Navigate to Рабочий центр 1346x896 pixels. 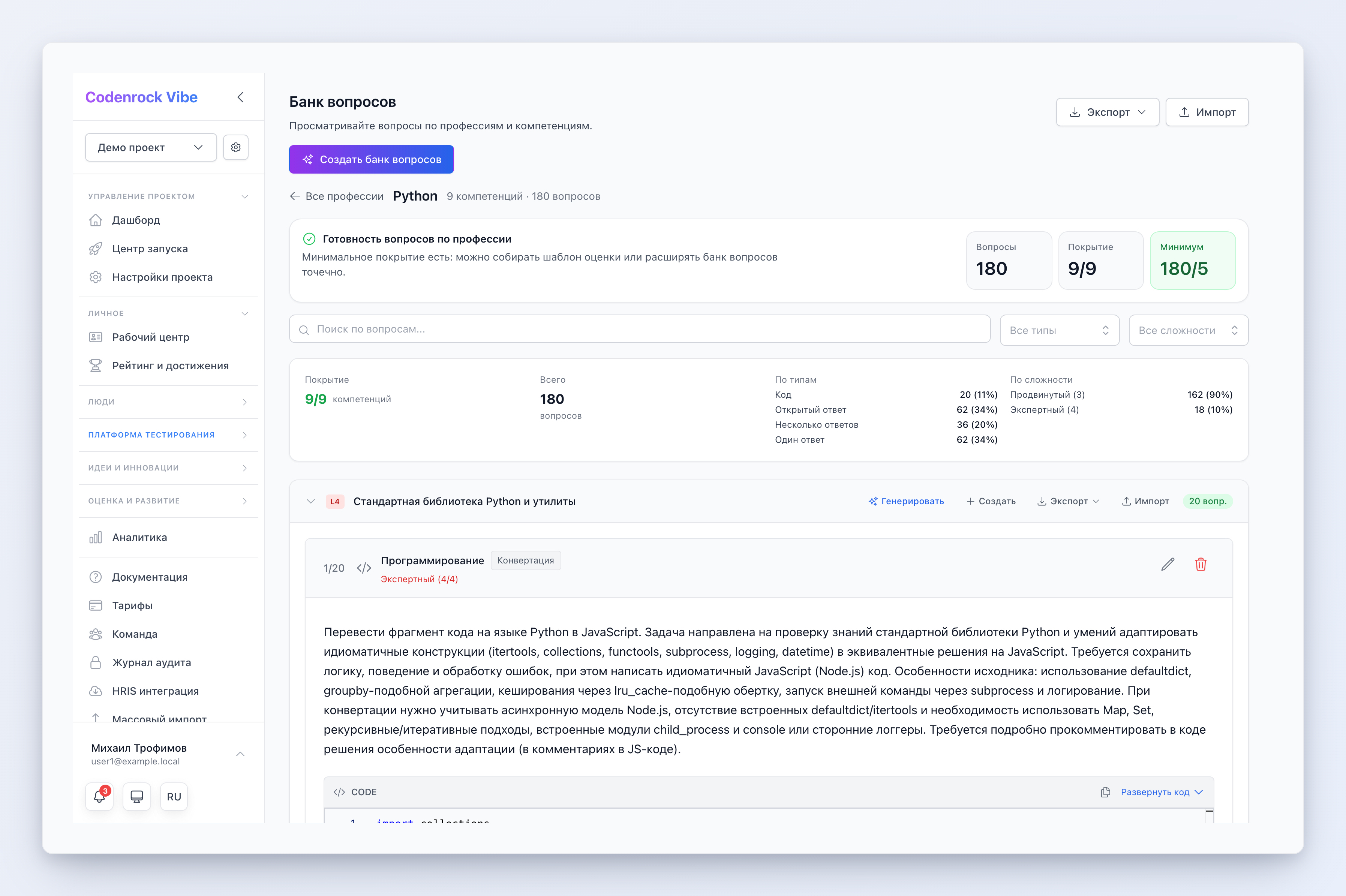click(150, 337)
